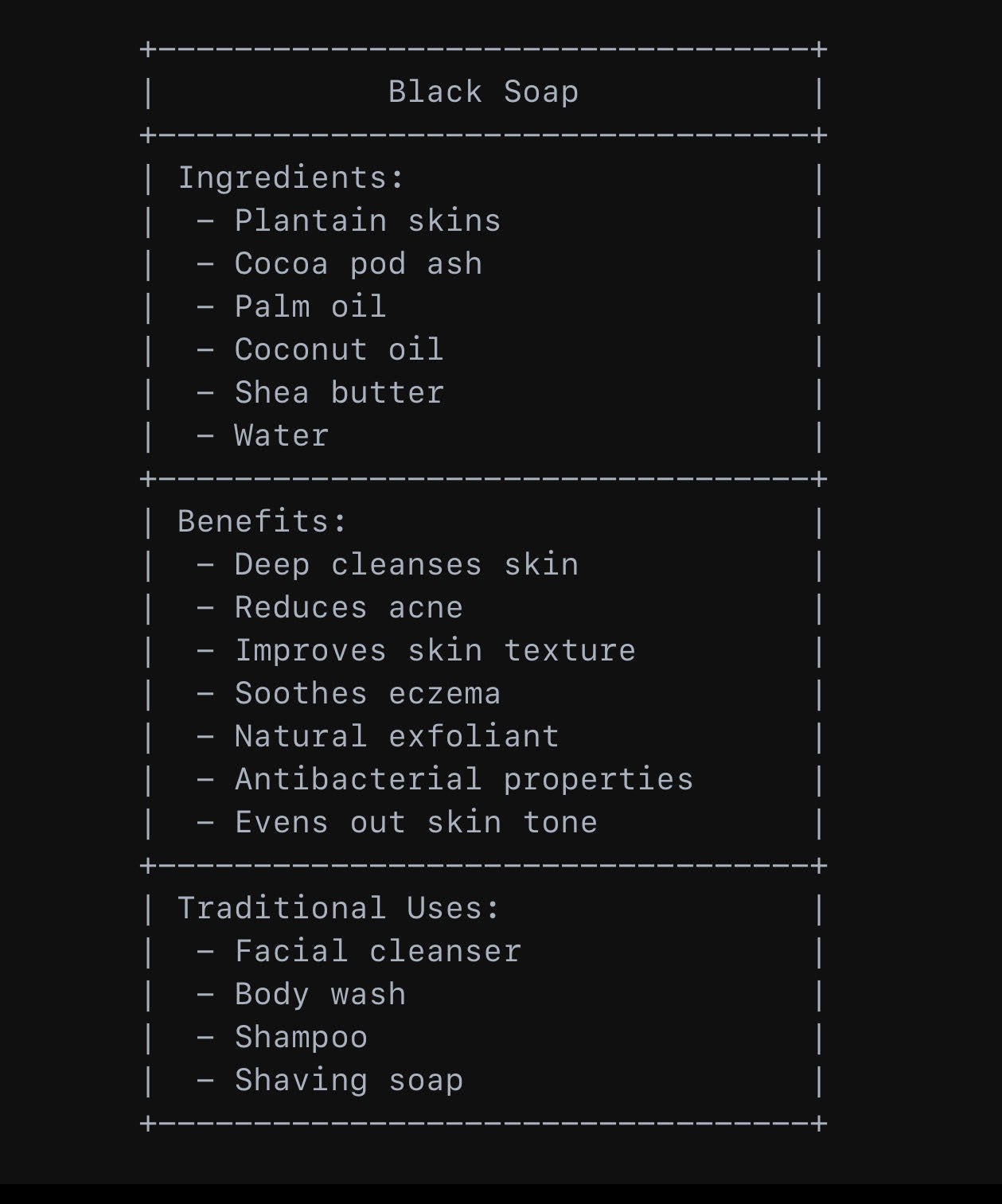Select the "Soothes eczema" benefit entry
The image size is (1002, 1204).
tap(367, 693)
